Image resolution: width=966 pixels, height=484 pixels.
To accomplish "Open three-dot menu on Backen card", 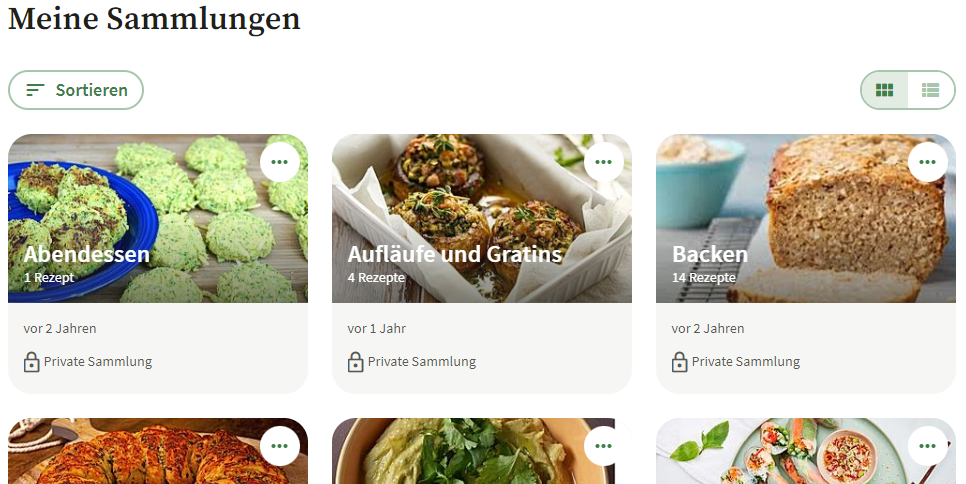I will [x=928, y=162].
